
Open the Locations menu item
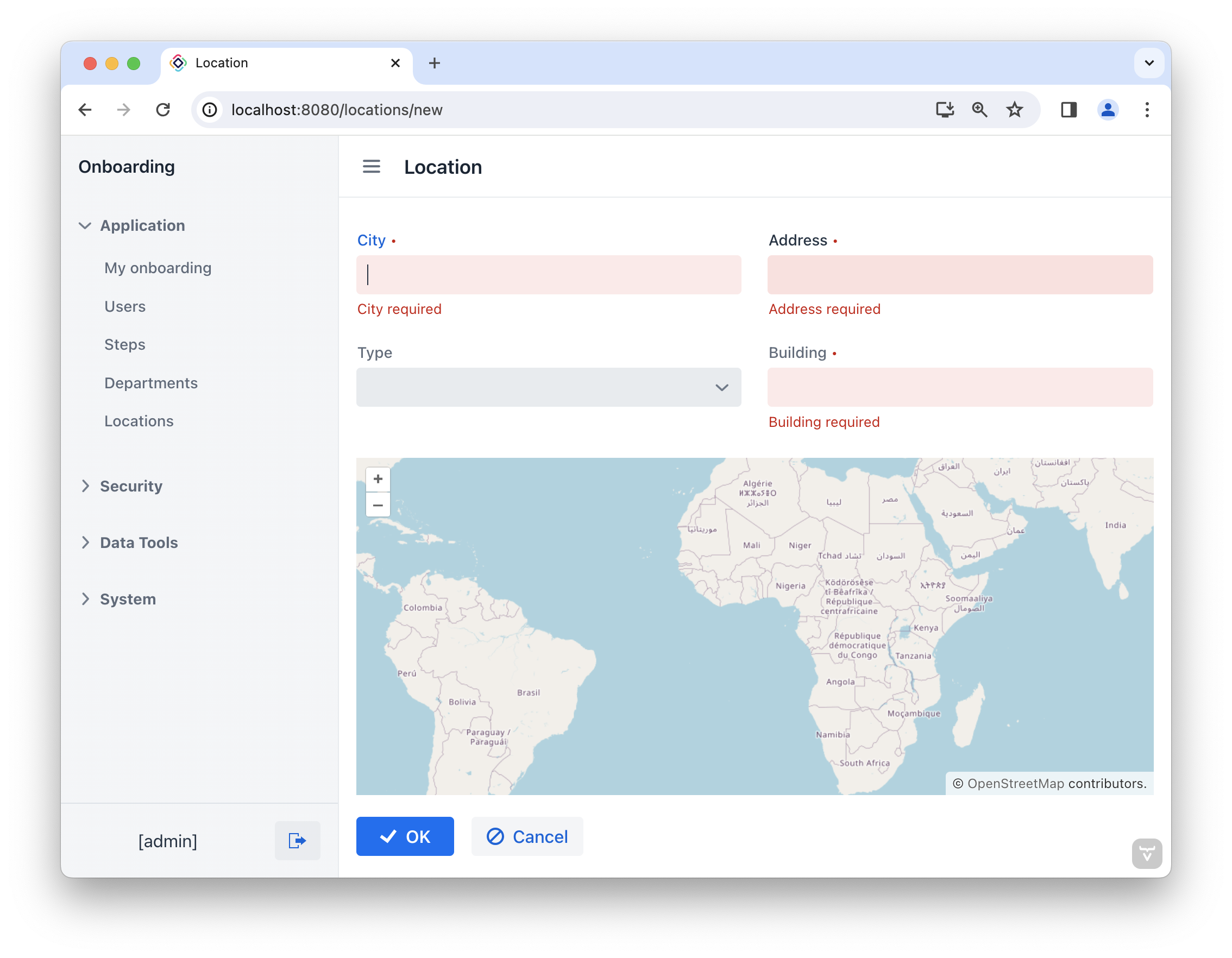[x=139, y=421]
